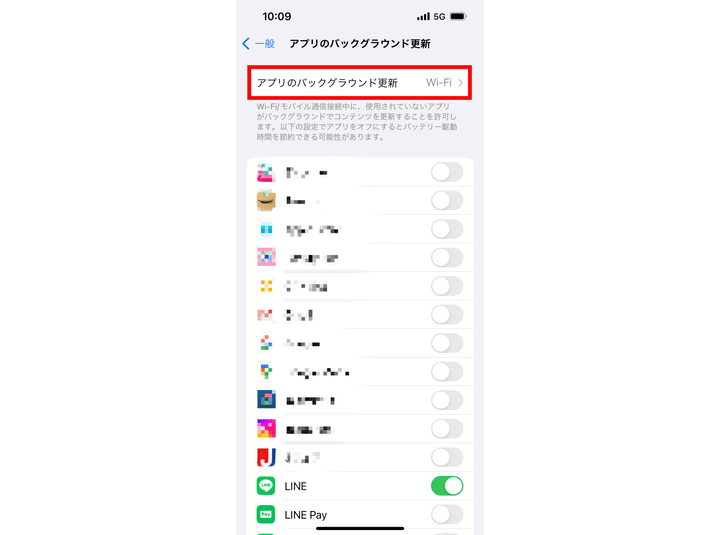Image resolution: width=720 pixels, height=535 pixels.
Task: Open the Wi-Fi chevron in highlighted row
Action: (x=460, y=83)
